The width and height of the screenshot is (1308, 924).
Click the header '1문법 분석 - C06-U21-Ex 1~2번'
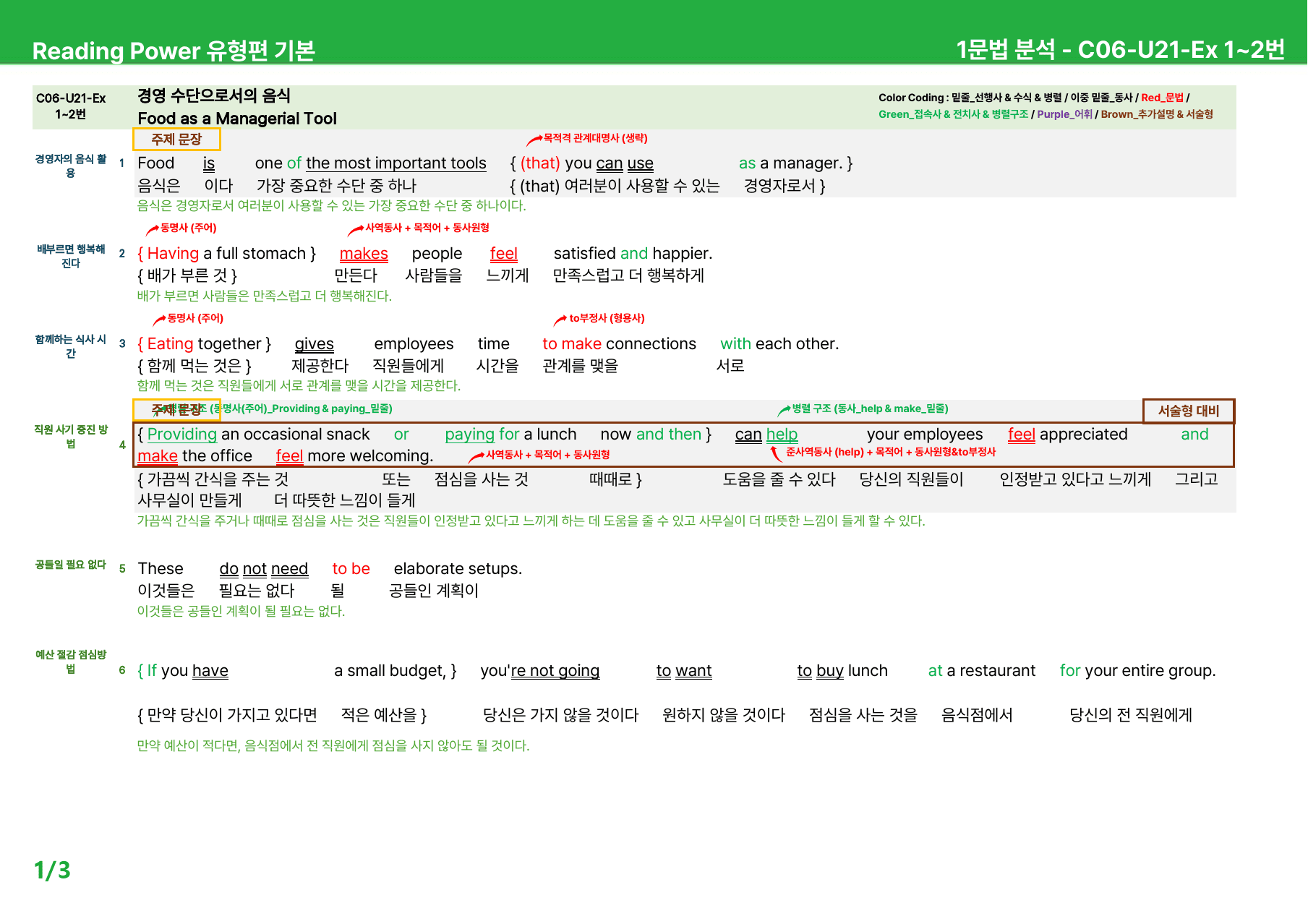[1120, 49]
